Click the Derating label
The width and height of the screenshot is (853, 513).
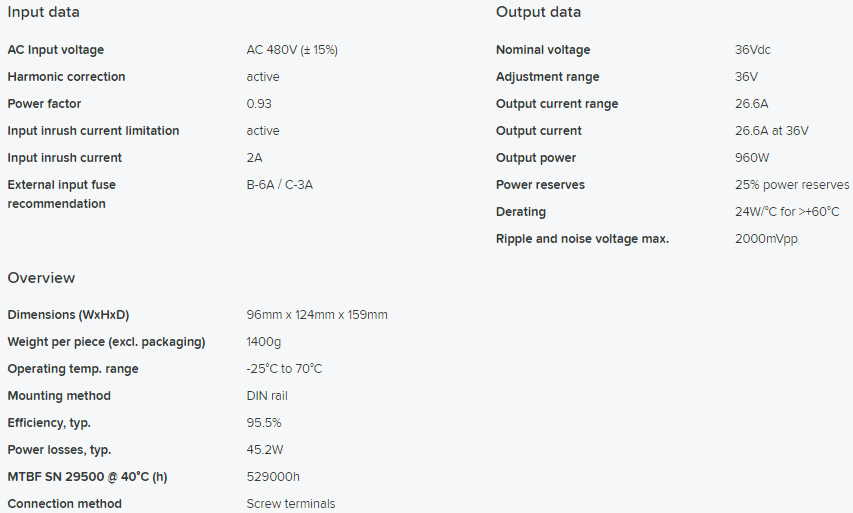click(x=521, y=212)
